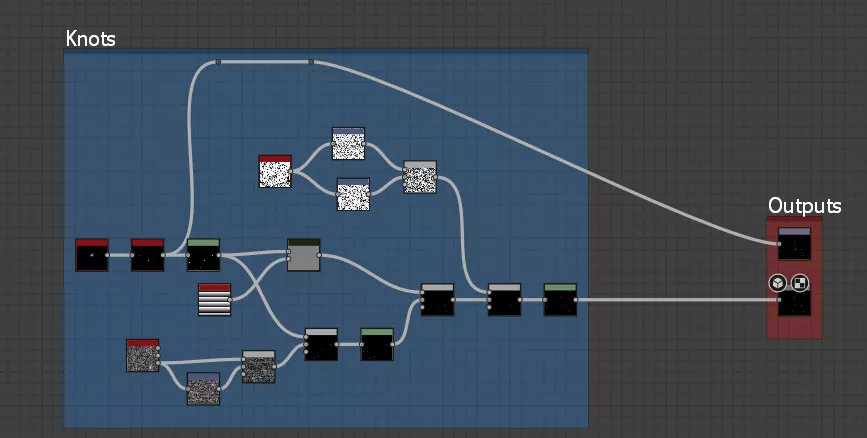Select the solid gray node with dark green header
Viewport: 867px width, 438px height.
pos(303,255)
